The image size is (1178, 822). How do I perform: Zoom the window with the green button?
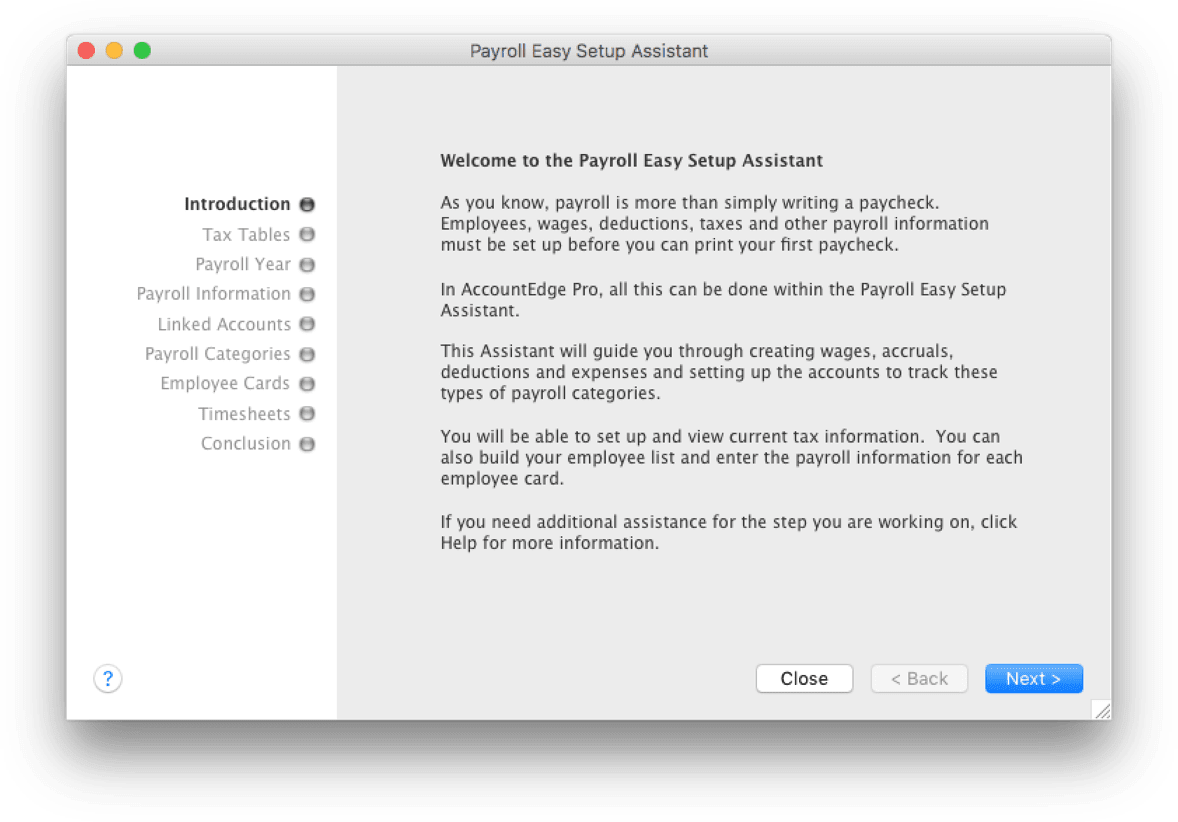click(x=142, y=51)
